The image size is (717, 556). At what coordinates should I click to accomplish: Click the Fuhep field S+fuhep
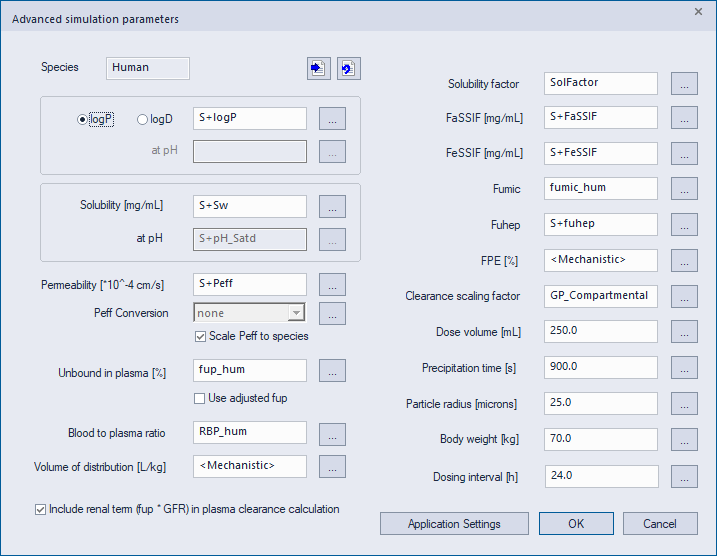[601, 225]
